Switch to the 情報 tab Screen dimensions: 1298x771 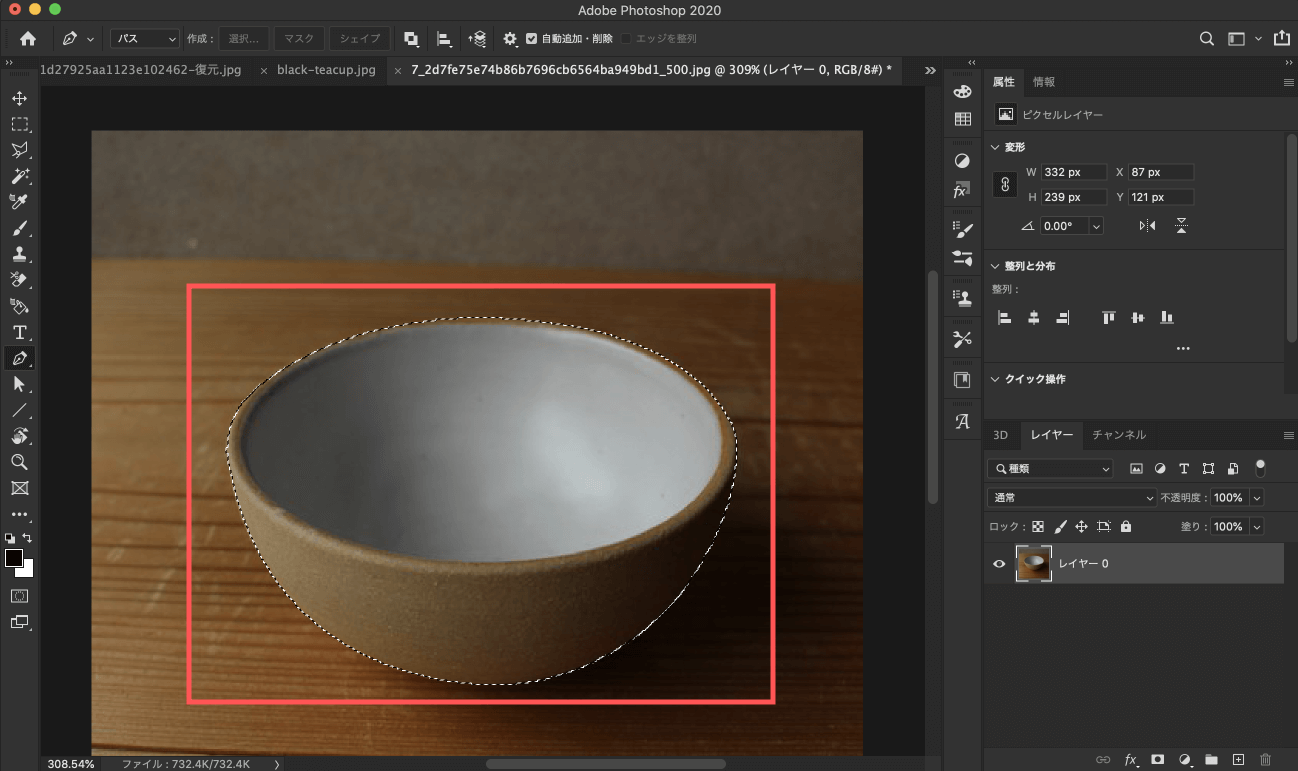point(1044,82)
